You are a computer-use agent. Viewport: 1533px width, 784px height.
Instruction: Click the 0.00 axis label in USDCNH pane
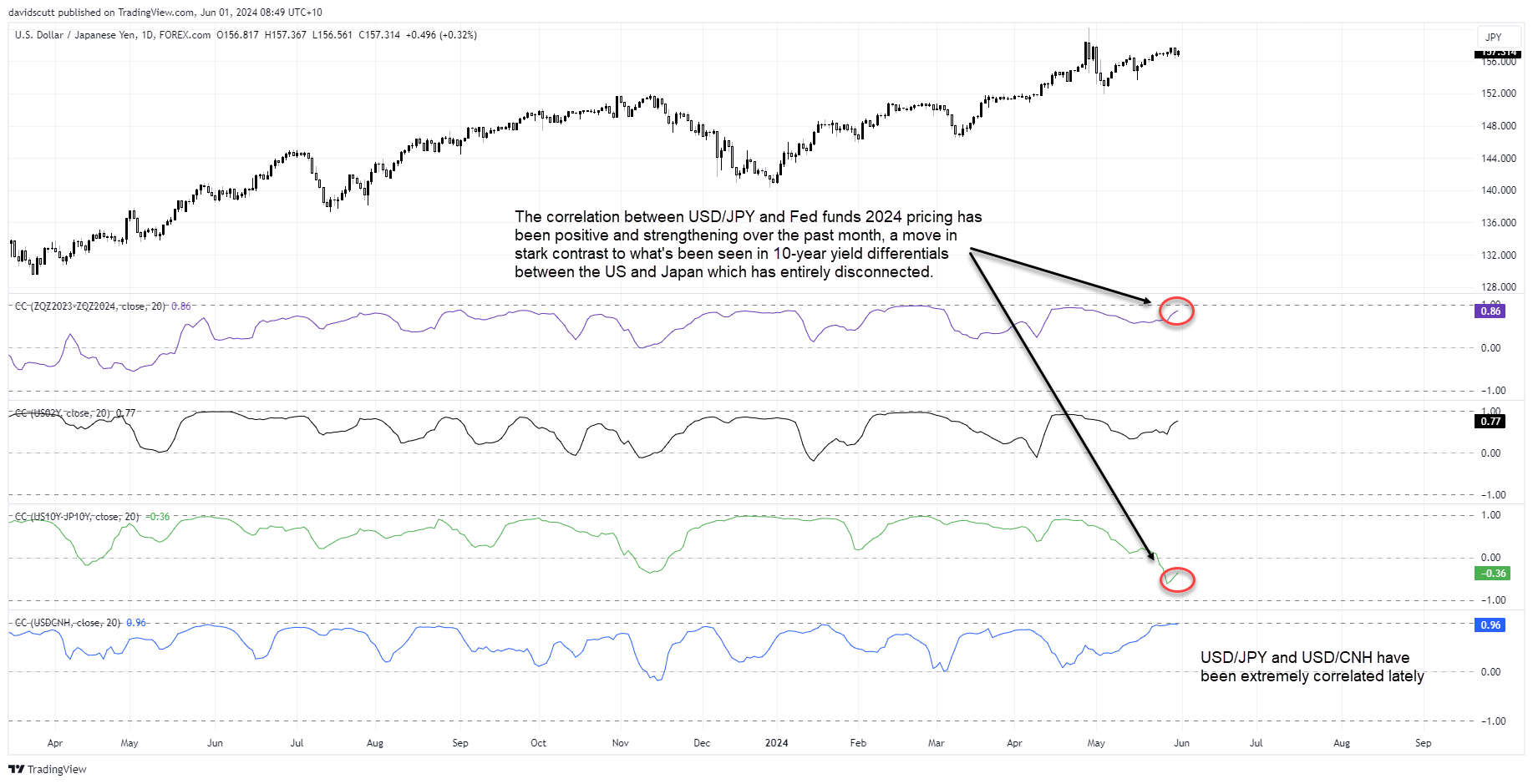click(x=1490, y=672)
